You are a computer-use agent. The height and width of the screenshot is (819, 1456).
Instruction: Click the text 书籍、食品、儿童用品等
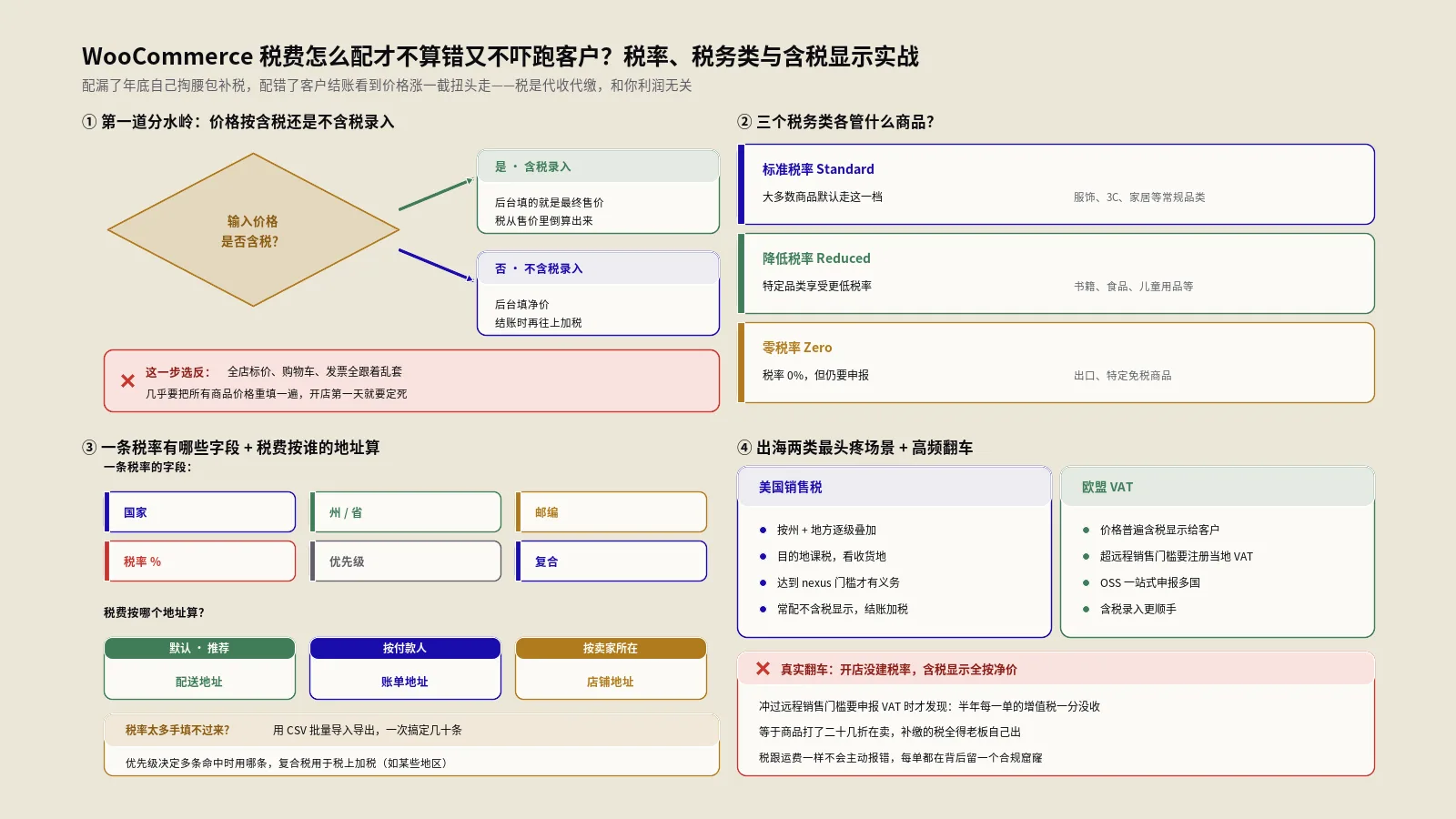[x=1133, y=286]
